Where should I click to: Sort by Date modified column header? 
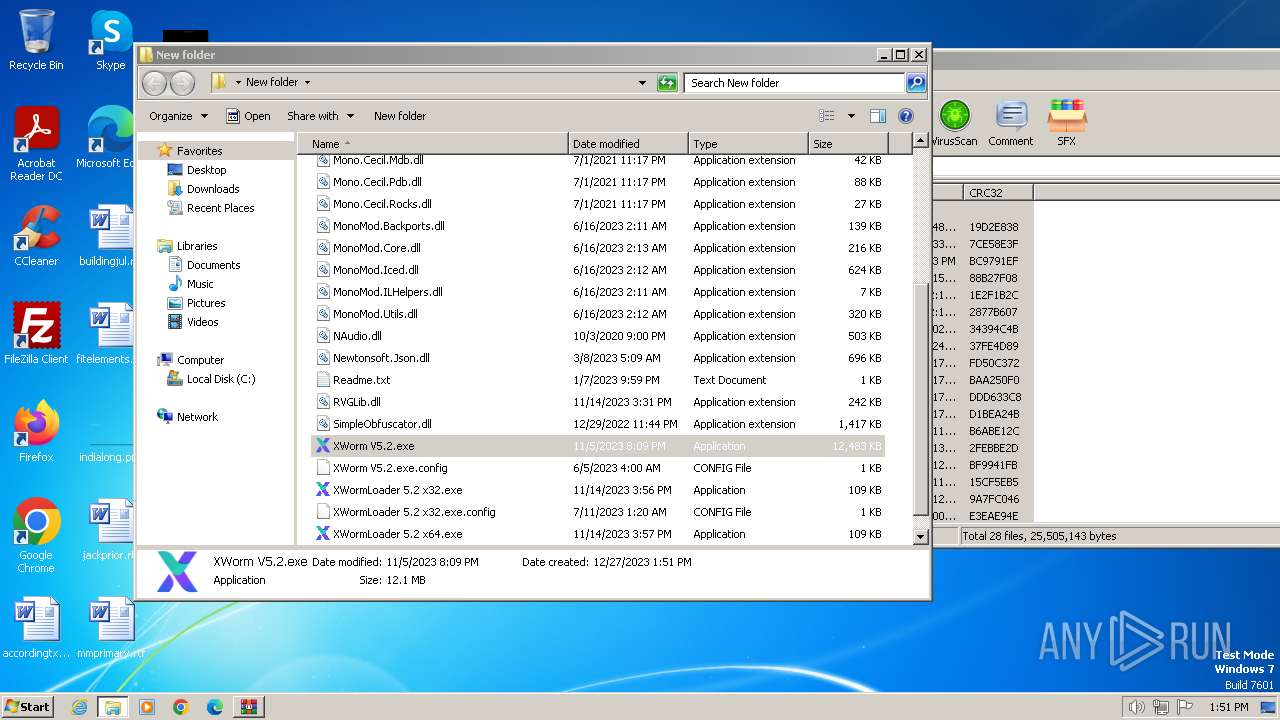[628, 144]
